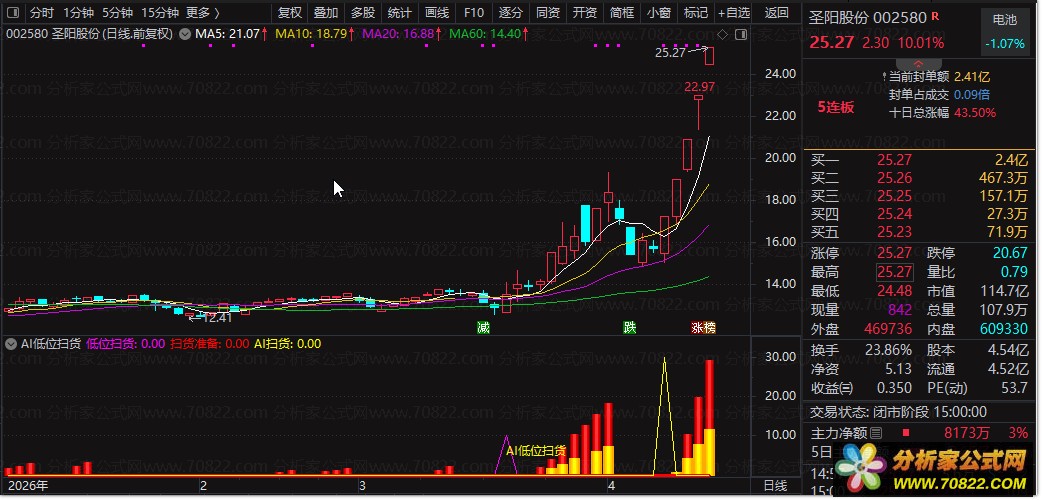Click the 减 signal marker on chart

tap(483, 327)
